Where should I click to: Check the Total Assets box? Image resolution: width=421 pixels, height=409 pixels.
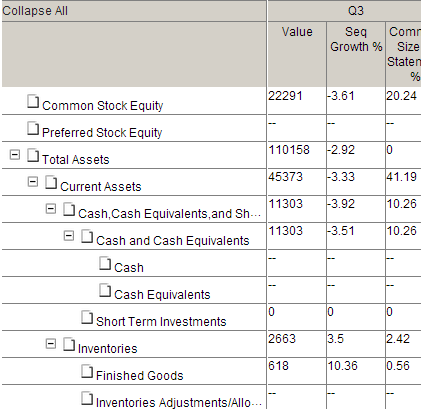click(33, 155)
